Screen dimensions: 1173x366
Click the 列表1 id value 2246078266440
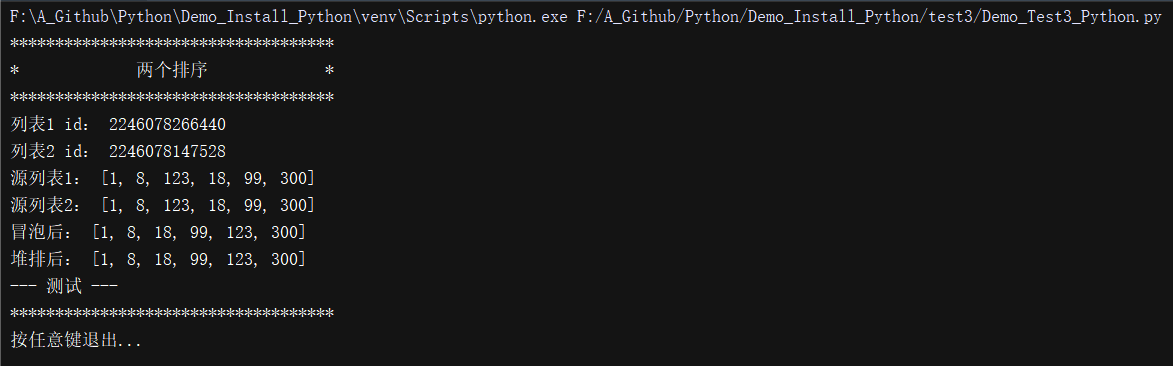(168, 124)
